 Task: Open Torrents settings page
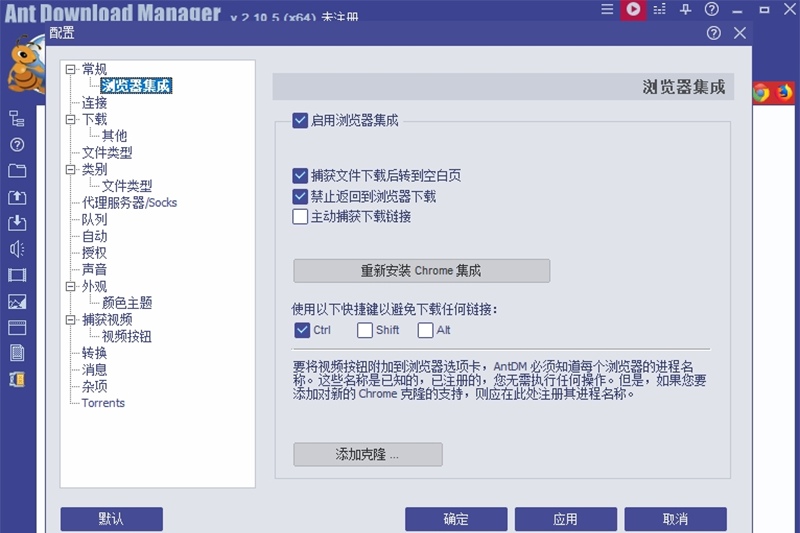click(103, 403)
